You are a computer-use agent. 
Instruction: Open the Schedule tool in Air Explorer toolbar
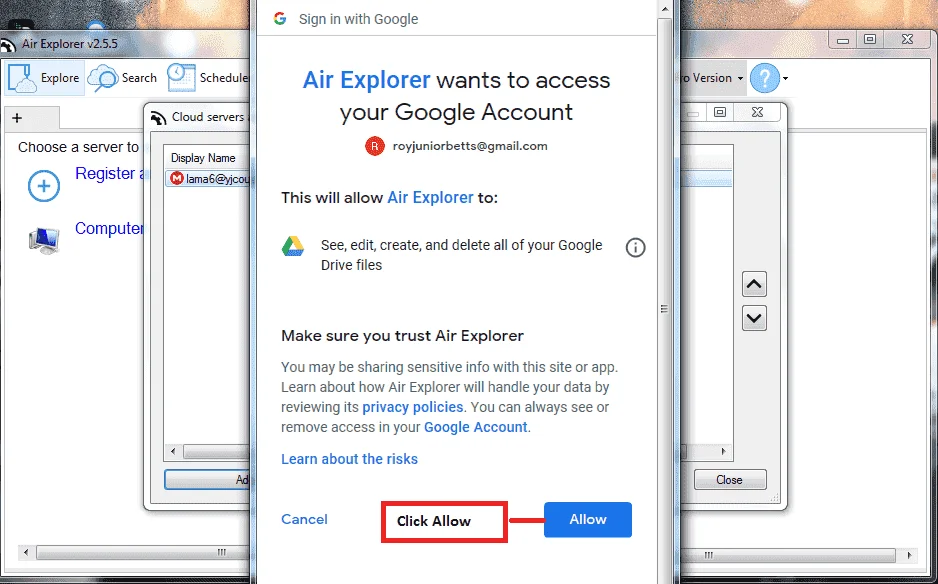(x=207, y=78)
